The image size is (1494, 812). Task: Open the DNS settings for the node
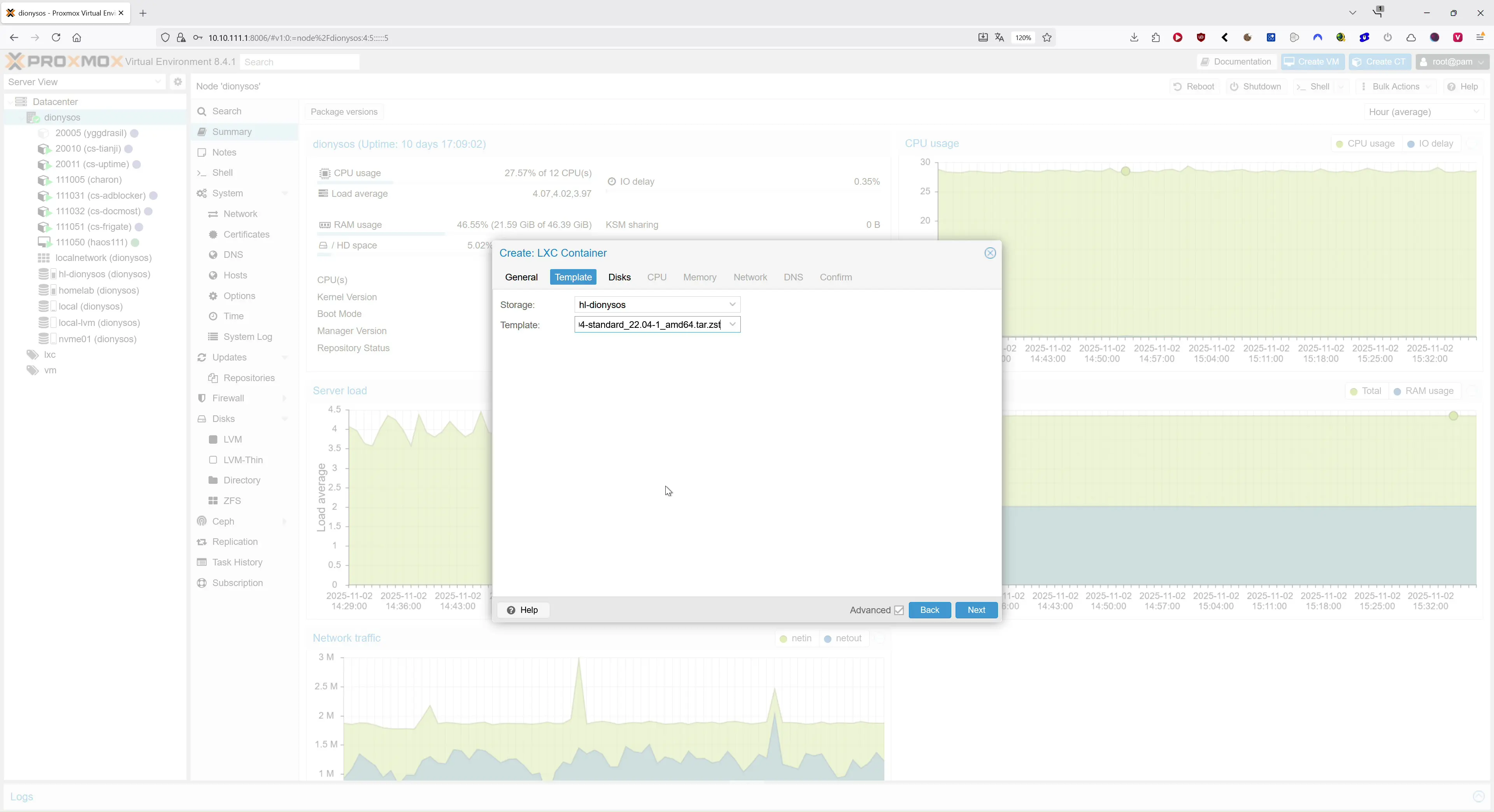(x=232, y=254)
